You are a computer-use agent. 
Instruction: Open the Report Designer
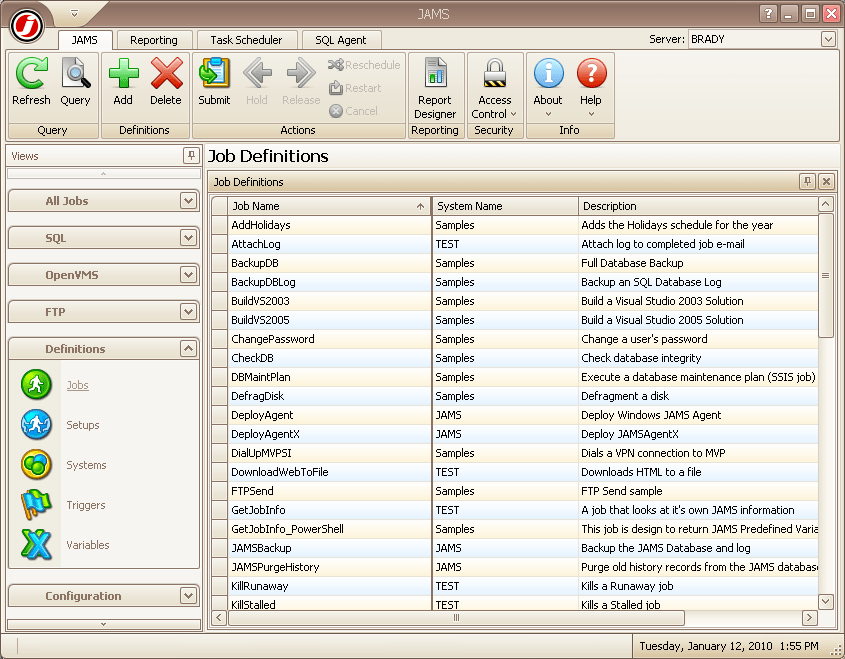coord(435,88)
